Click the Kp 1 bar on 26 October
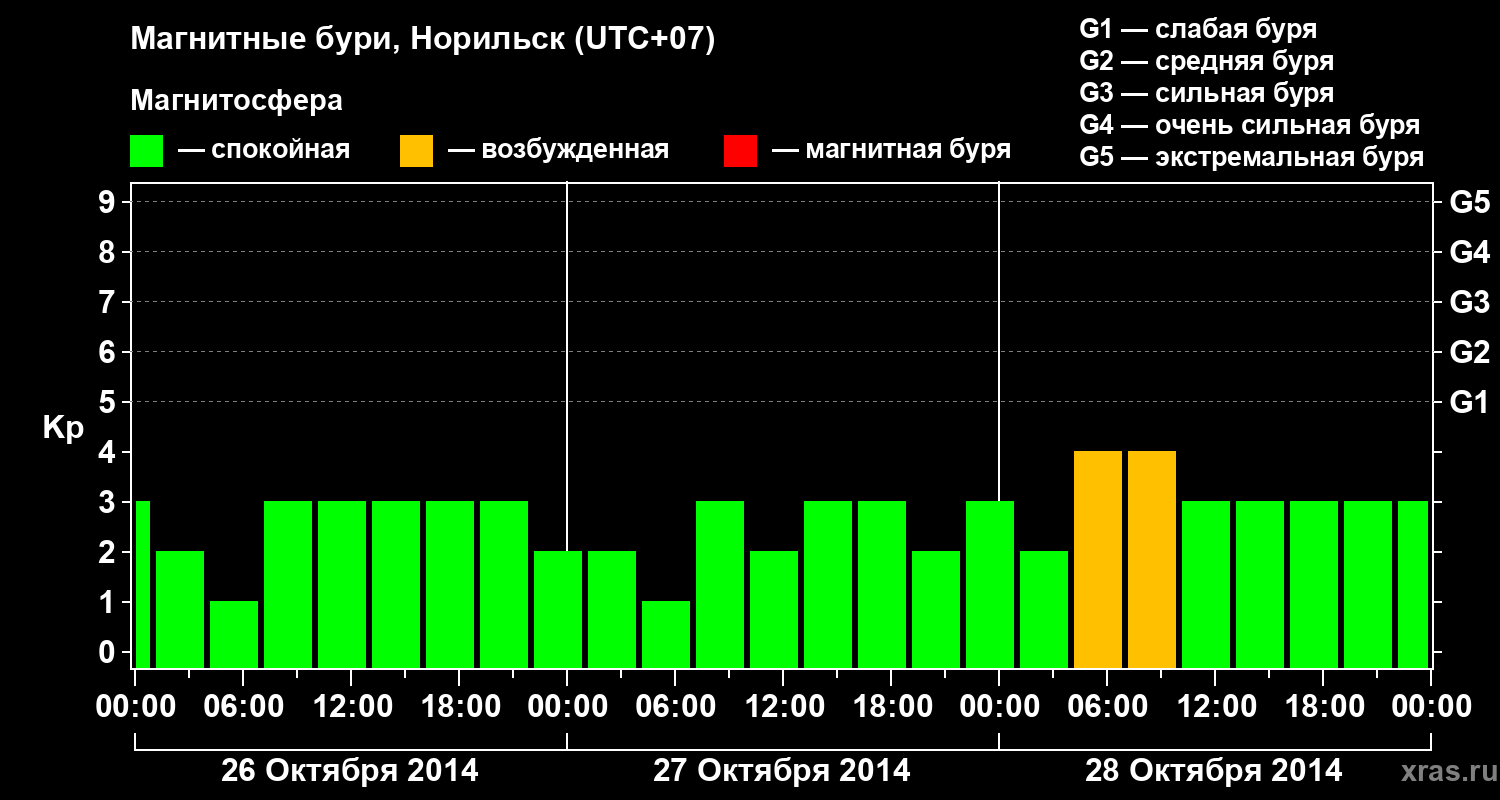1500x800 pixels. 234,634
